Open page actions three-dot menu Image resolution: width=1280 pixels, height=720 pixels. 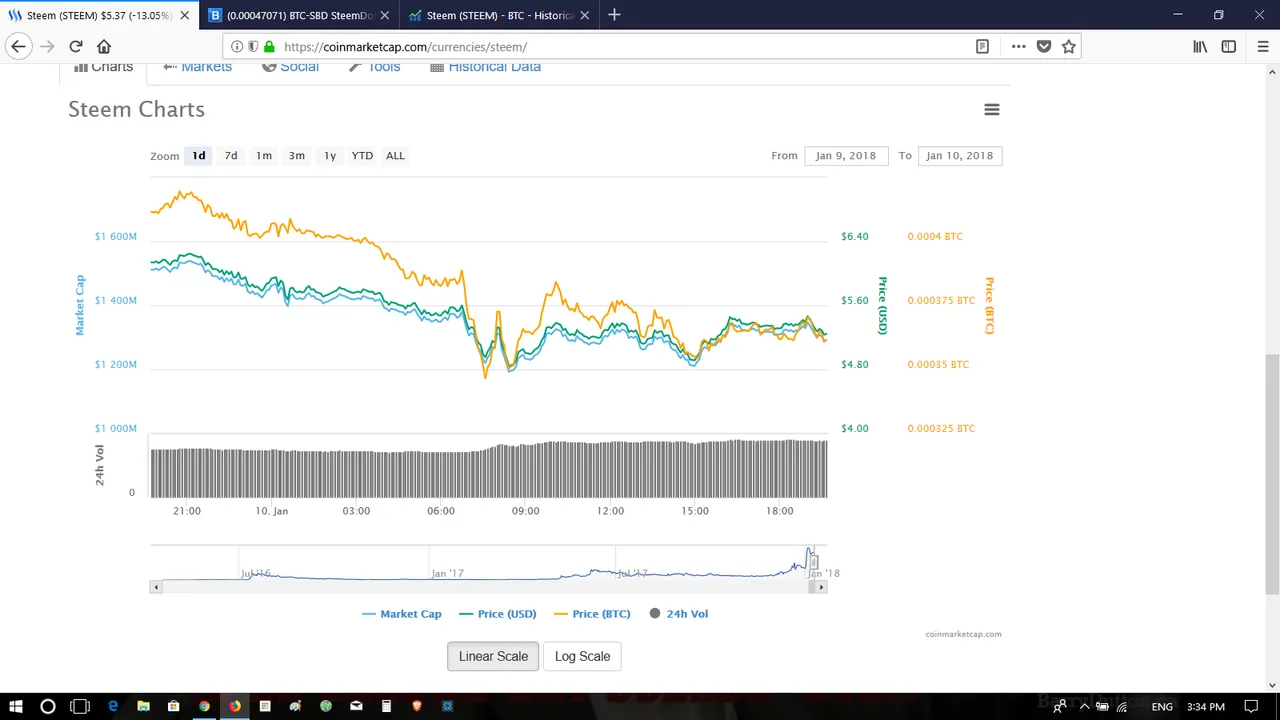[1018, 46]
